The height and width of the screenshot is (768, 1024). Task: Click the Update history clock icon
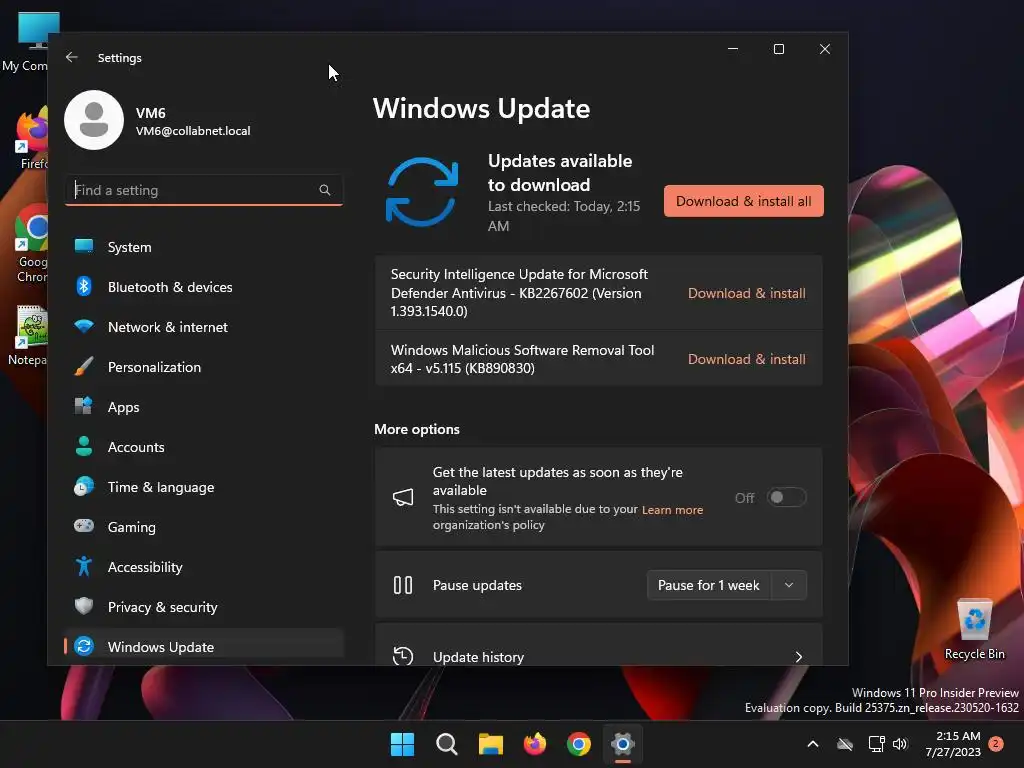(403, 656)
